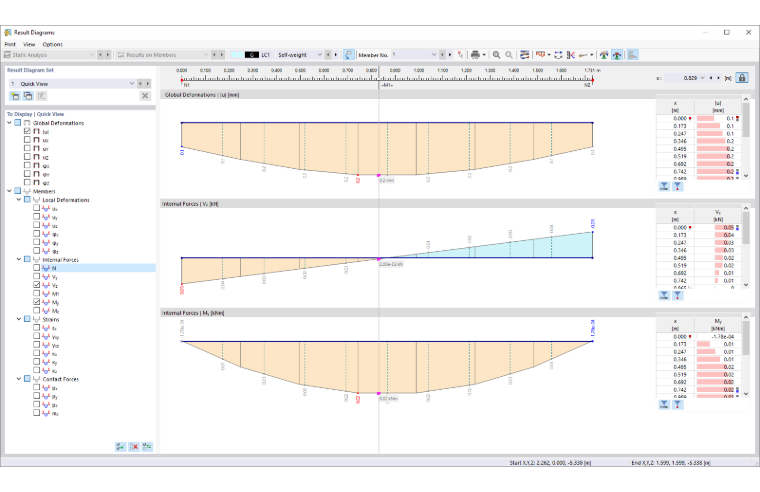Click the uncheck all red X icon
The image size is (760, 492).
point(134,446)
